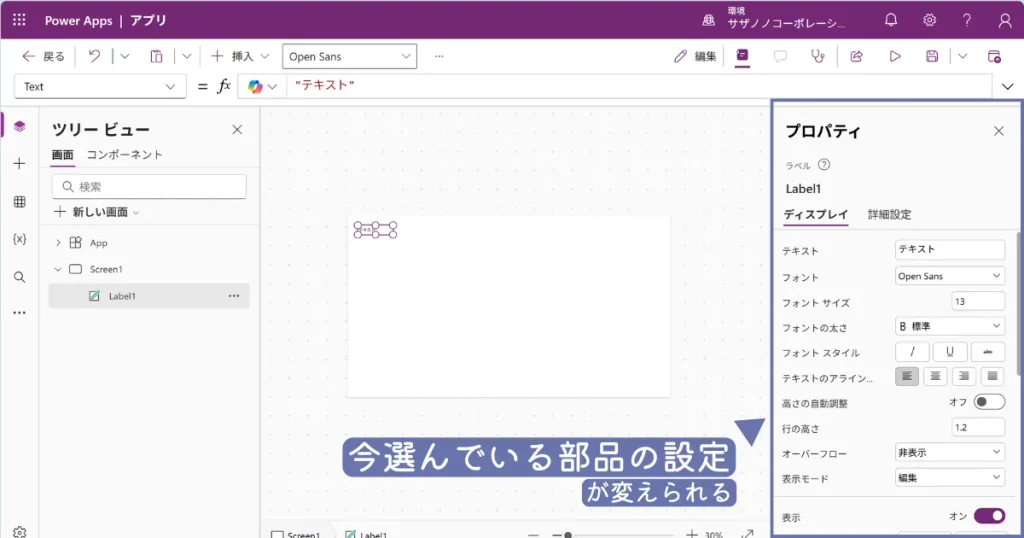This screenshot has width=1024, height=538.
Task: Click the 戻る back button
Action: 43,57
